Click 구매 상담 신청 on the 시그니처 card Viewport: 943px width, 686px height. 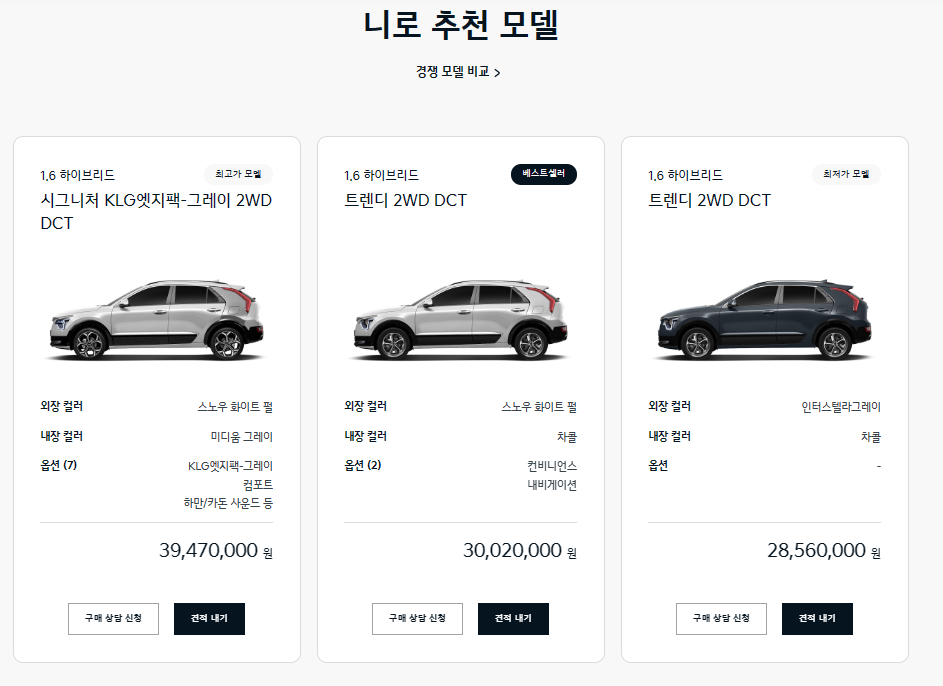pos(113,618)
